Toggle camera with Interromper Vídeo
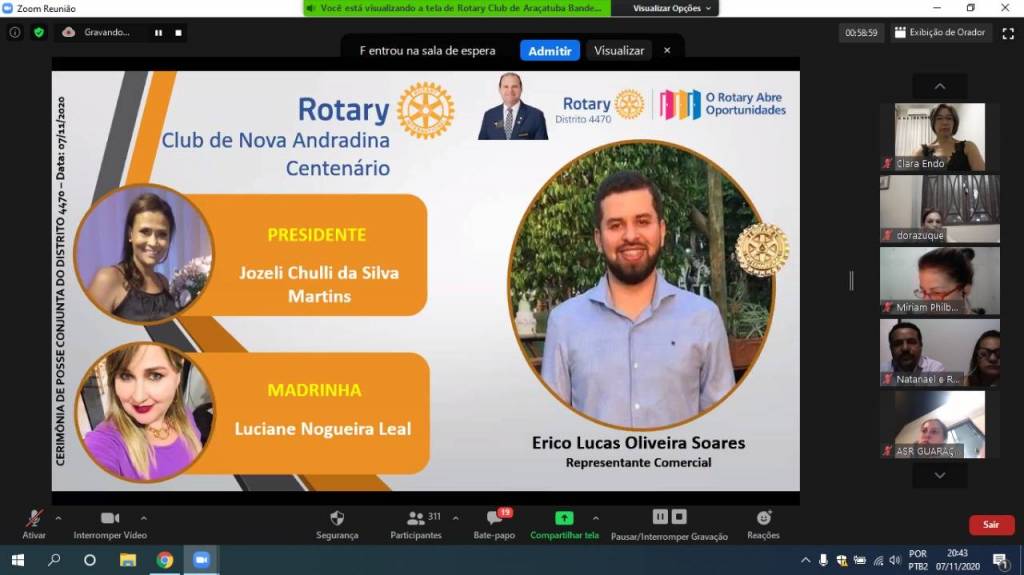 point(110,523)
